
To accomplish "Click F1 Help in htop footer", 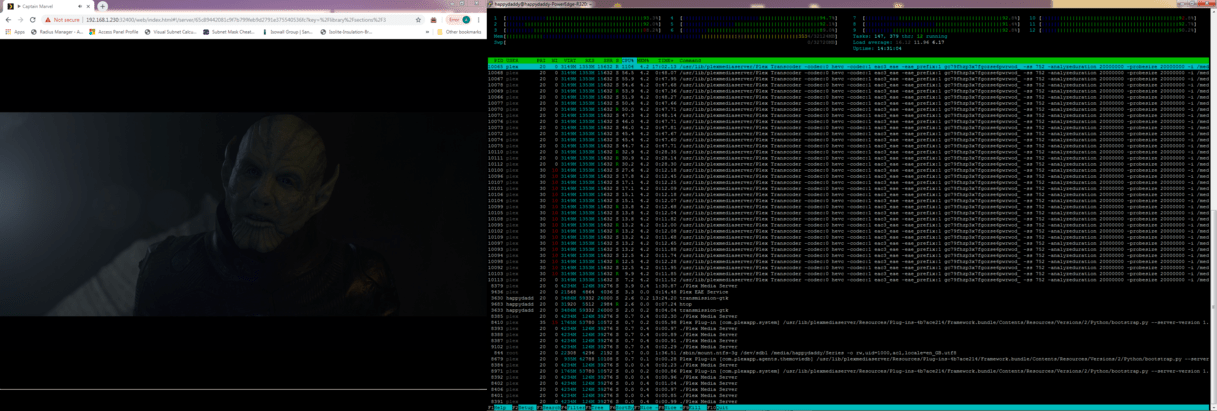I will [x=500, y=407].
